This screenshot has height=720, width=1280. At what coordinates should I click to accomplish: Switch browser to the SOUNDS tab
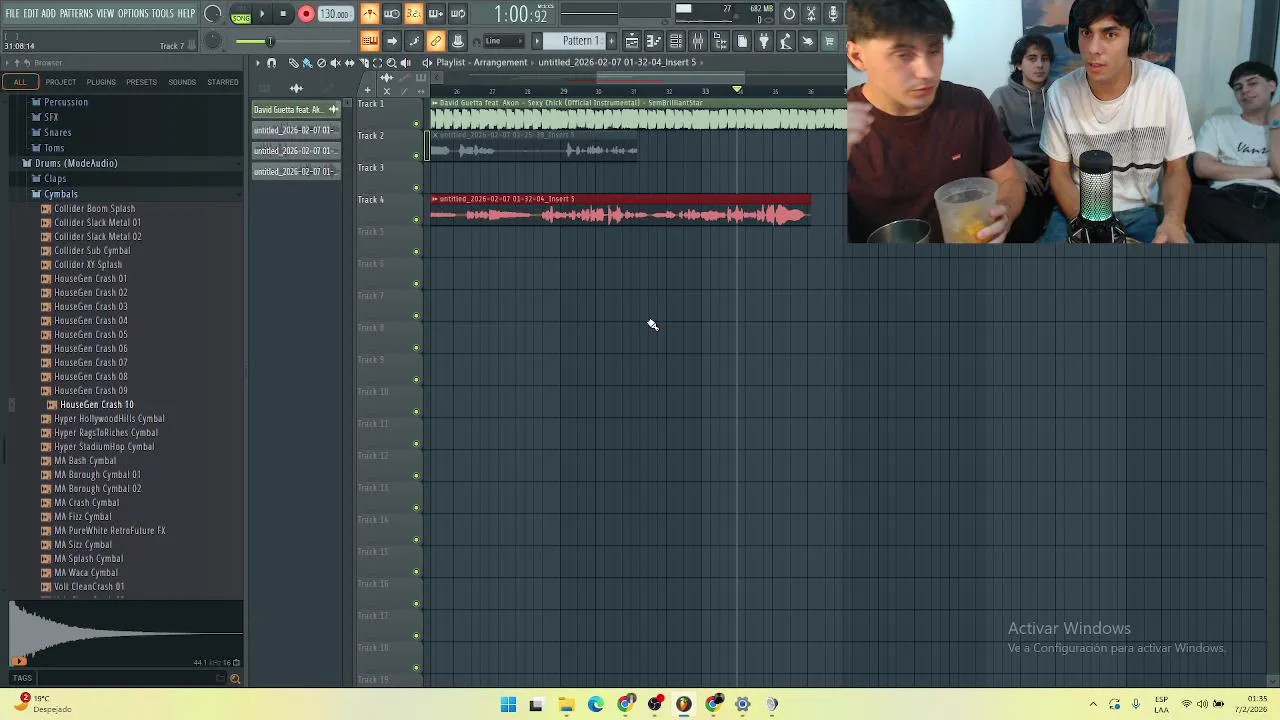tap(182, 82)
